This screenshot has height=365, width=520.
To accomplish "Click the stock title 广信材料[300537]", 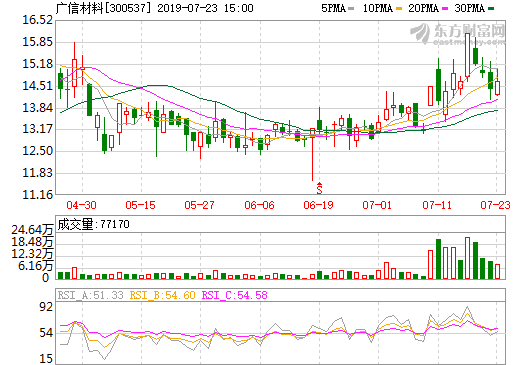I will (x=103, y=8).
